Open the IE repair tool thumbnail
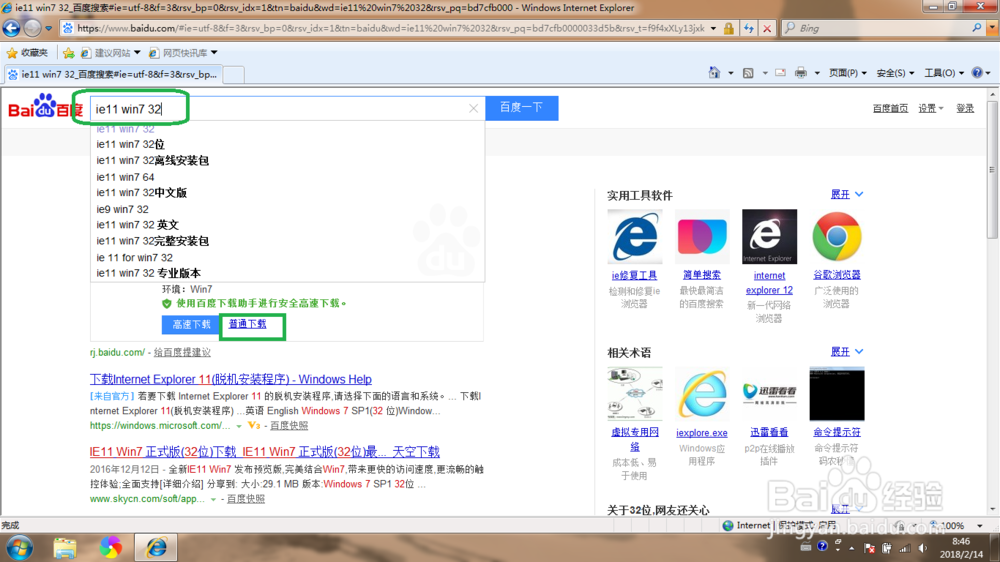The image size is (1000, 562). click(635, 237)
